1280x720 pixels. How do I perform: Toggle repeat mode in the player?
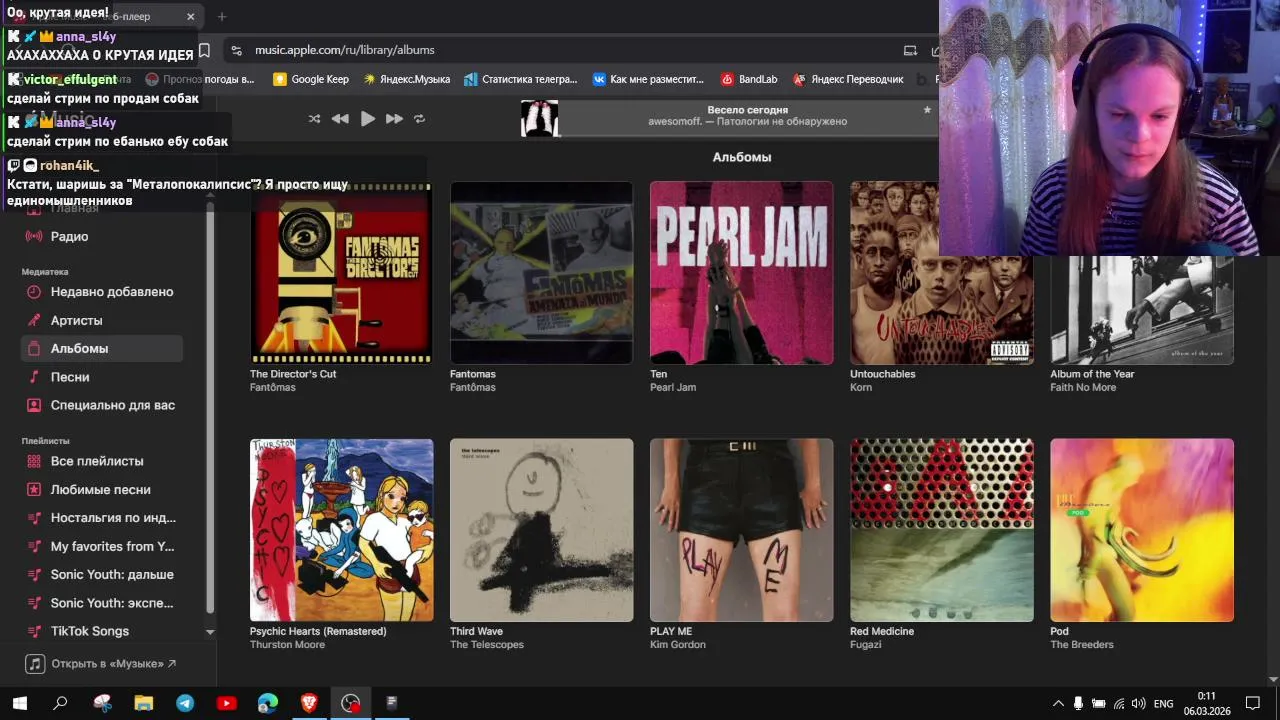click(x=419, y=118)
